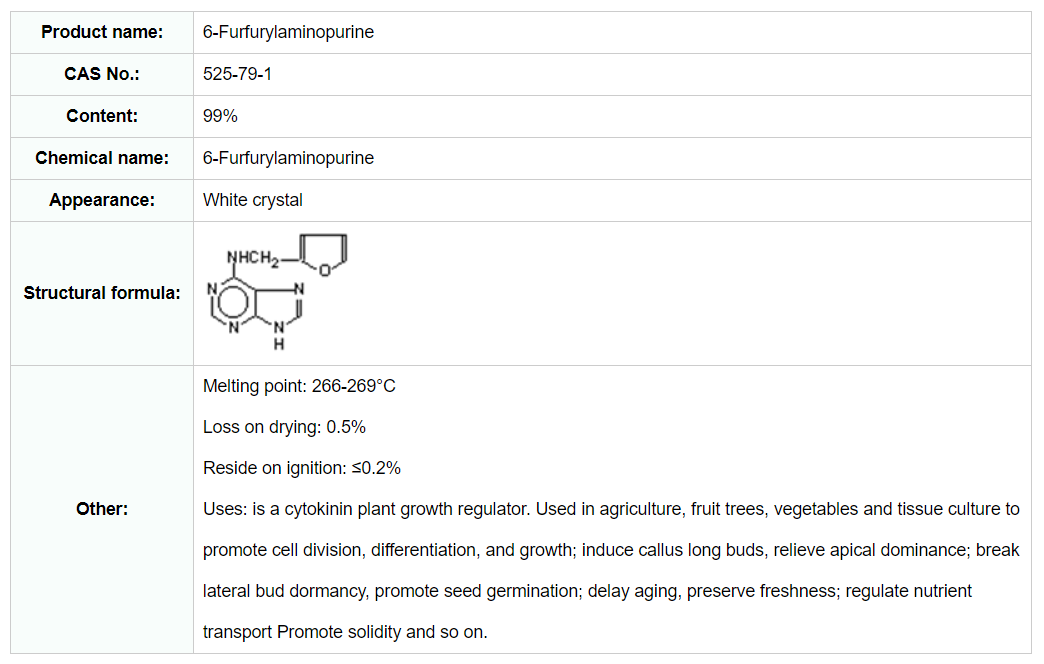1044x664 pixels.
Task: Click the melting point 266-269°C line
Action: [x=299, y=386]
